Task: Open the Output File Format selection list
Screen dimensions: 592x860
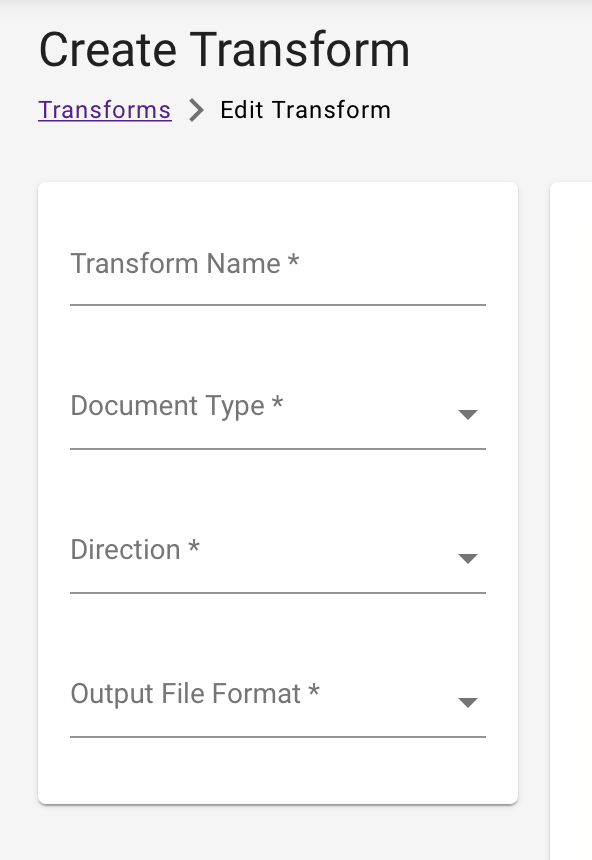Action: pos(278,702)
